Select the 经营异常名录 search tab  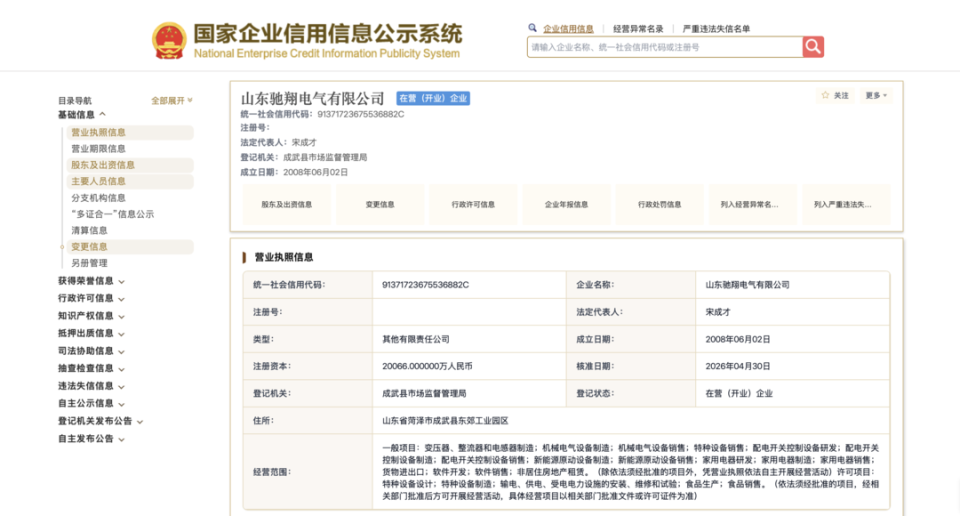[x=638, y=29]
